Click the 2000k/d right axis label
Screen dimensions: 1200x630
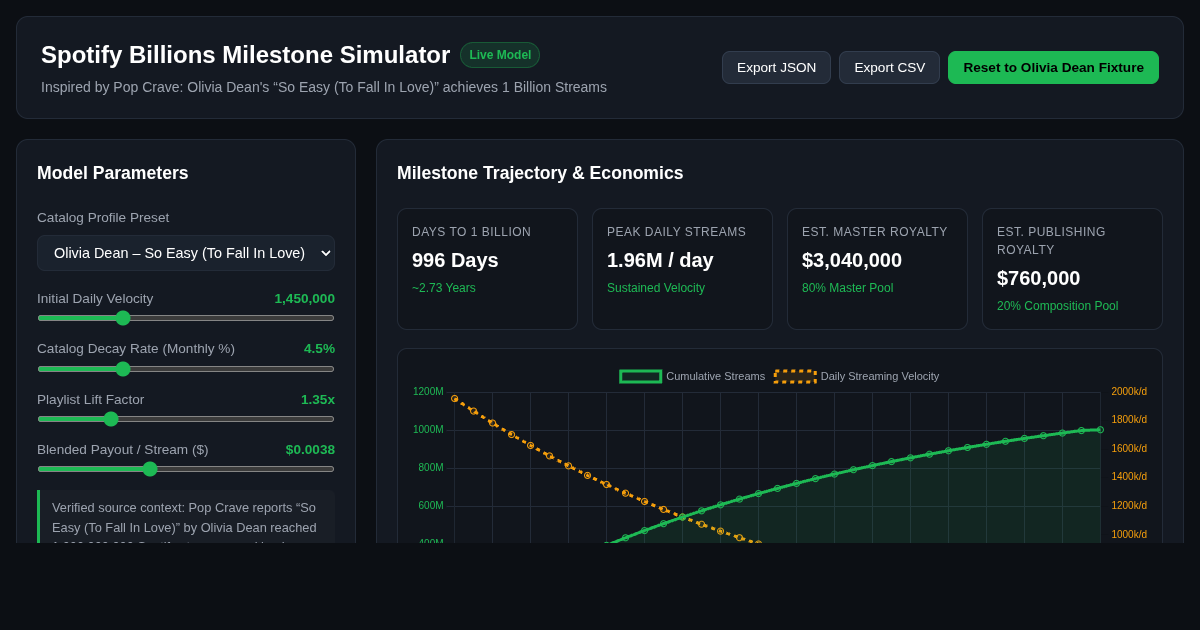click(x=1129, y=392)
